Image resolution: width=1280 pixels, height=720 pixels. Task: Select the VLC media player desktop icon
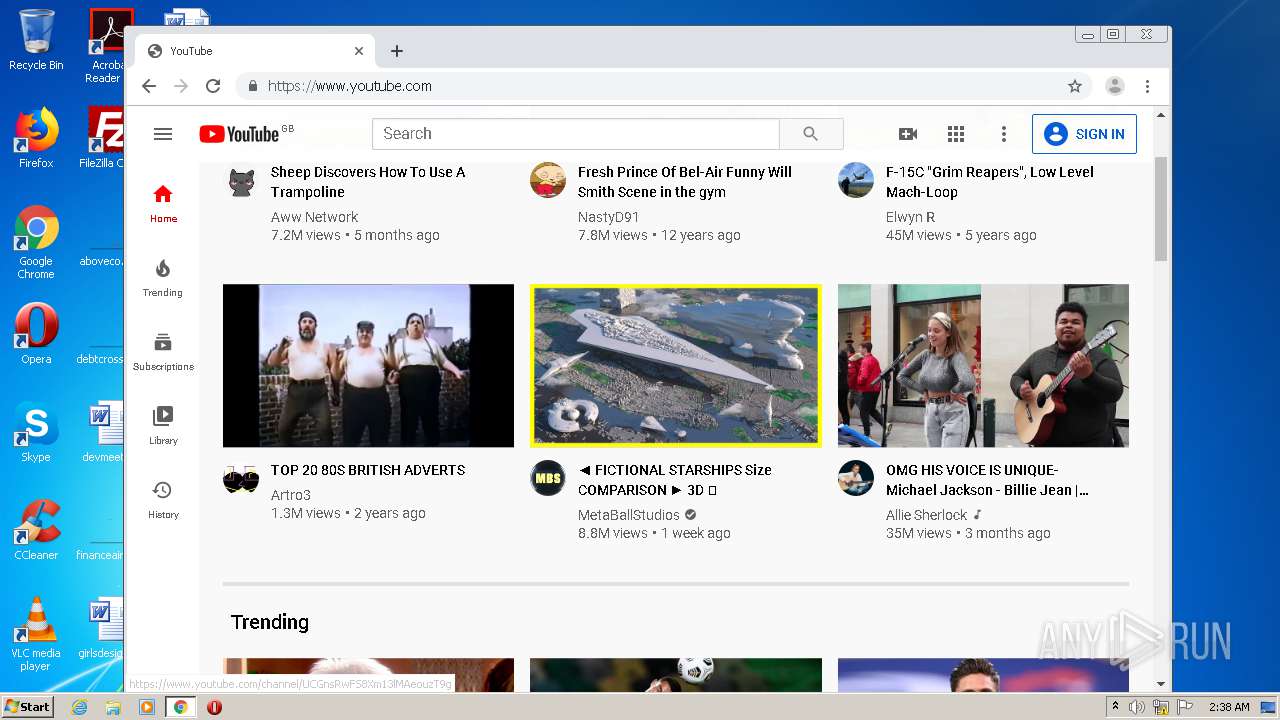(x=36, y=634)
